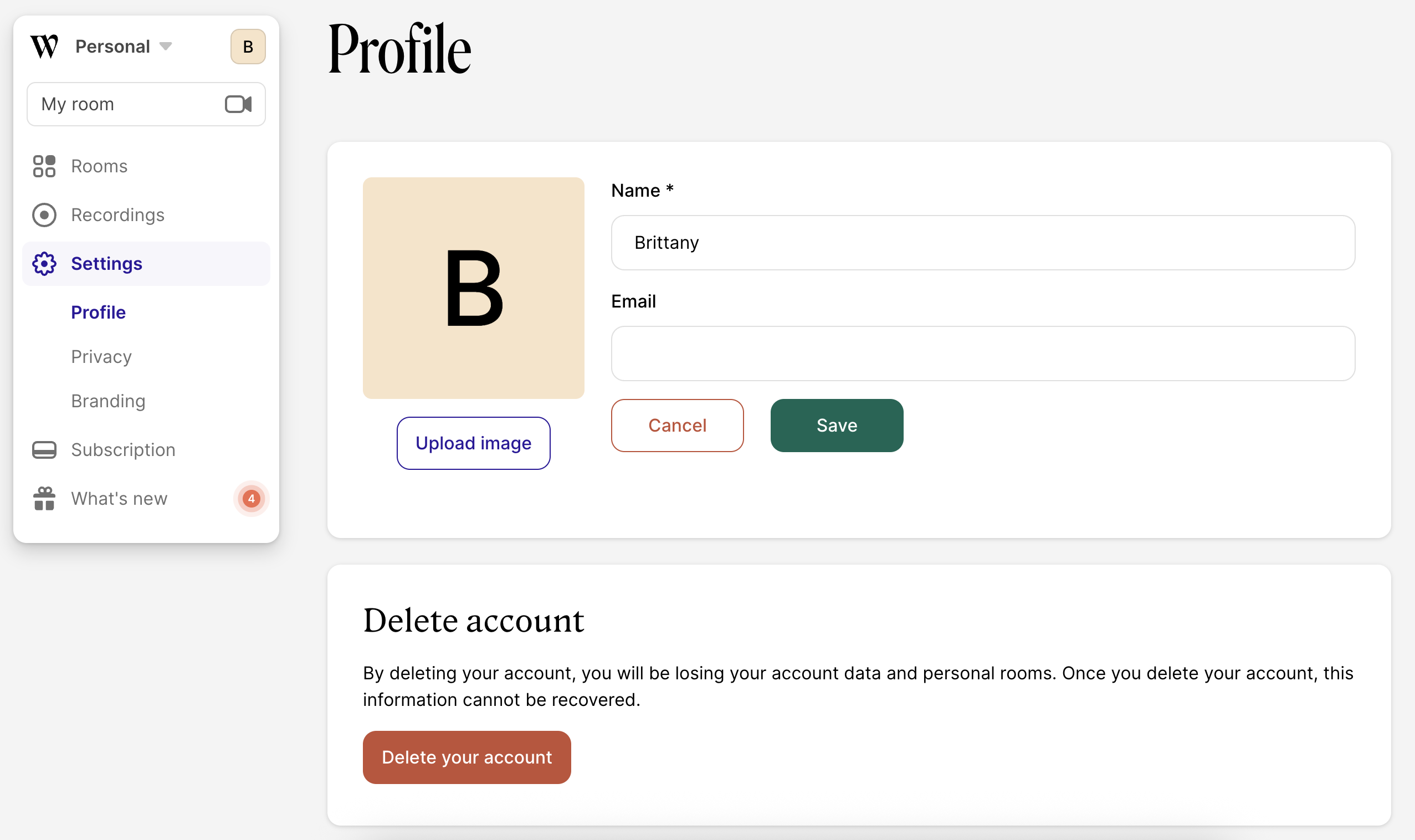Image resolution: width=1415 pixels, height=840 pixels.
Task: Click the small B avatar in sidebar
Action: (x=248, y=47)
